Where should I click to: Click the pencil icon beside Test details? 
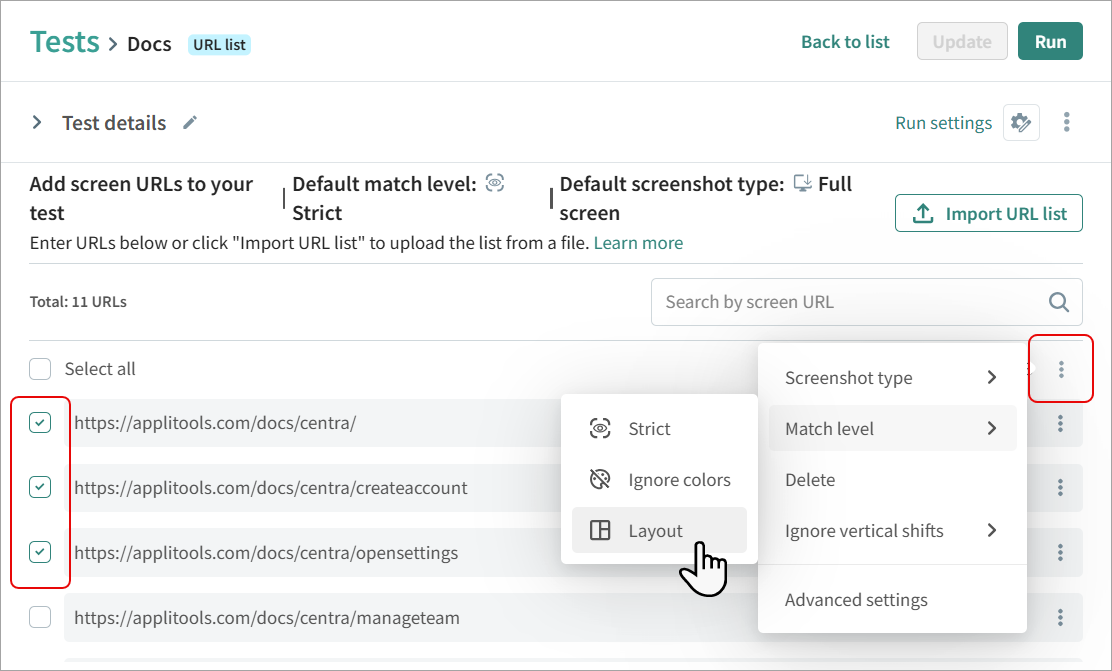pyautogui.click(x=190, y=123)
